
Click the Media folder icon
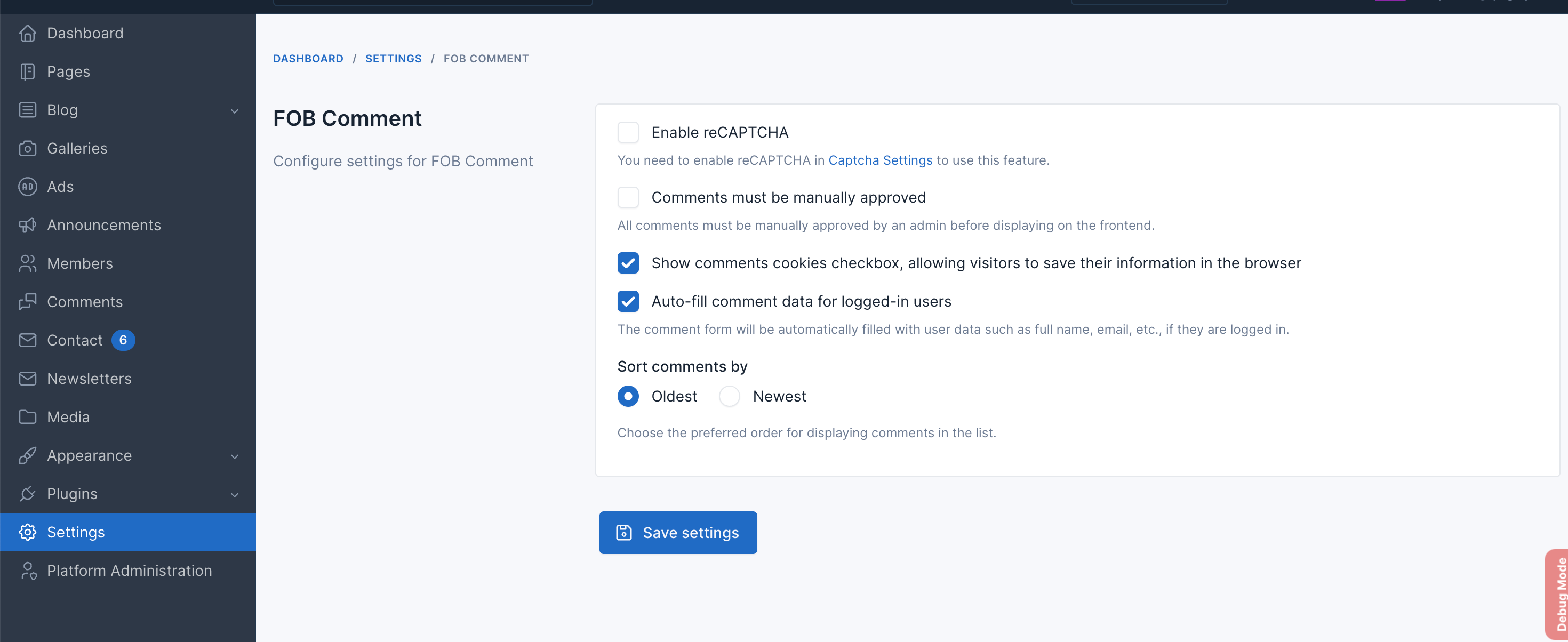coord(28,416)
